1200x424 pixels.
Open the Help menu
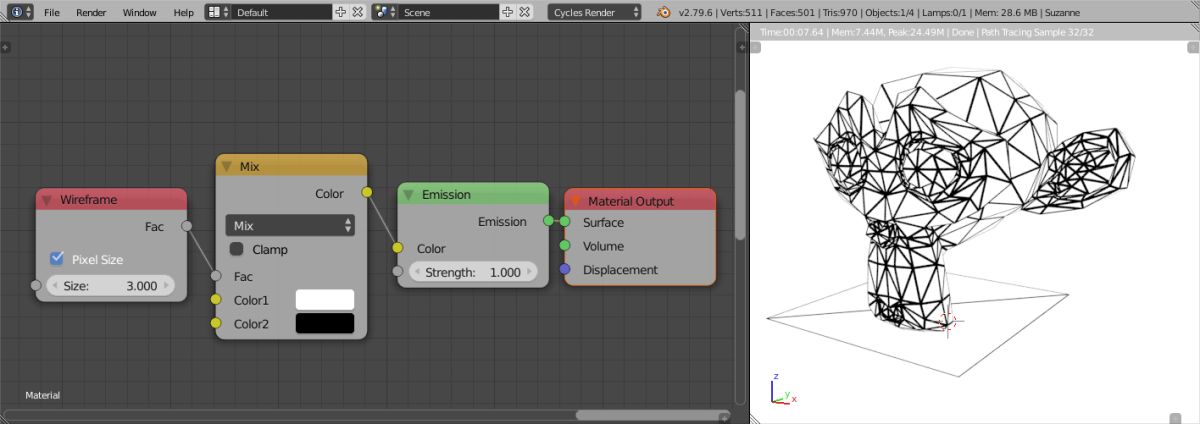pyautogui.click(x=183, y=13)
